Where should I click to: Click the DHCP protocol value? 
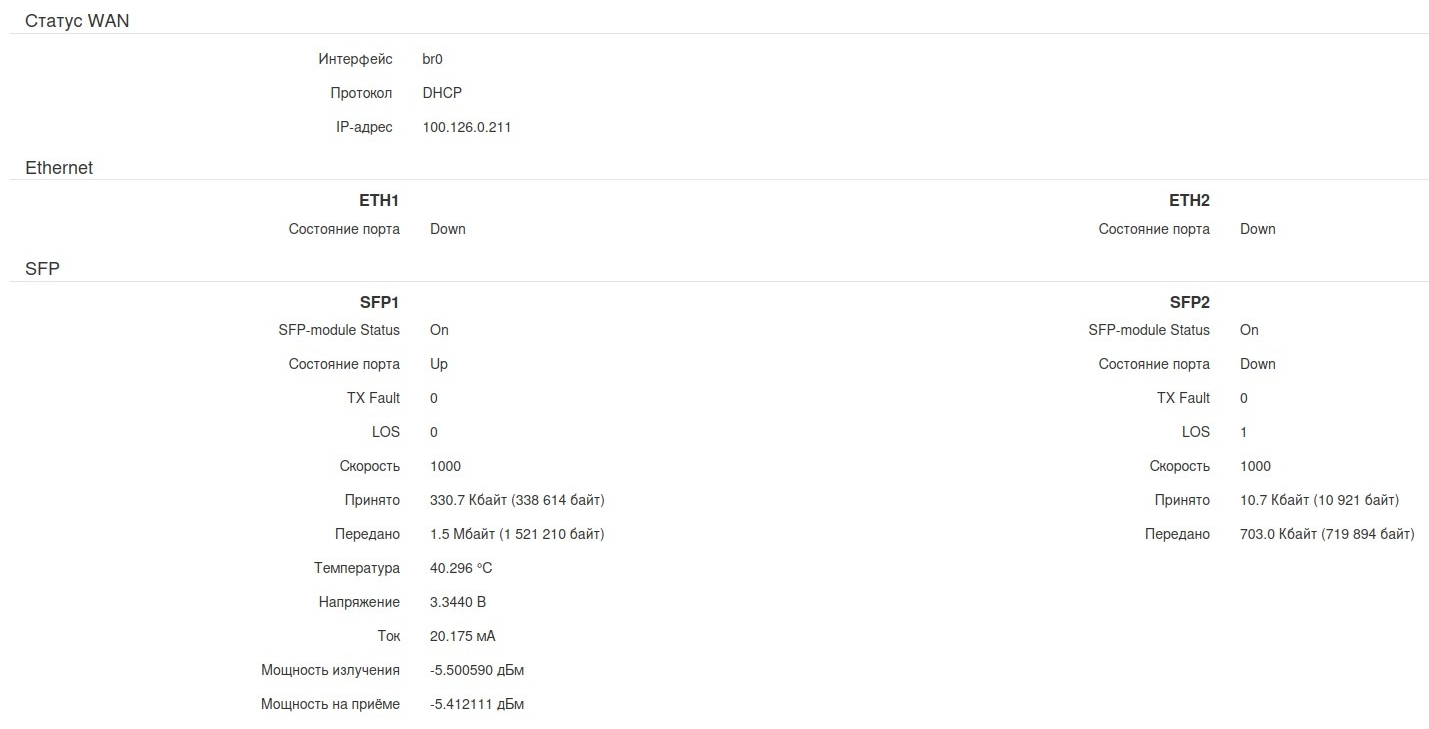[x=442, y=93]
